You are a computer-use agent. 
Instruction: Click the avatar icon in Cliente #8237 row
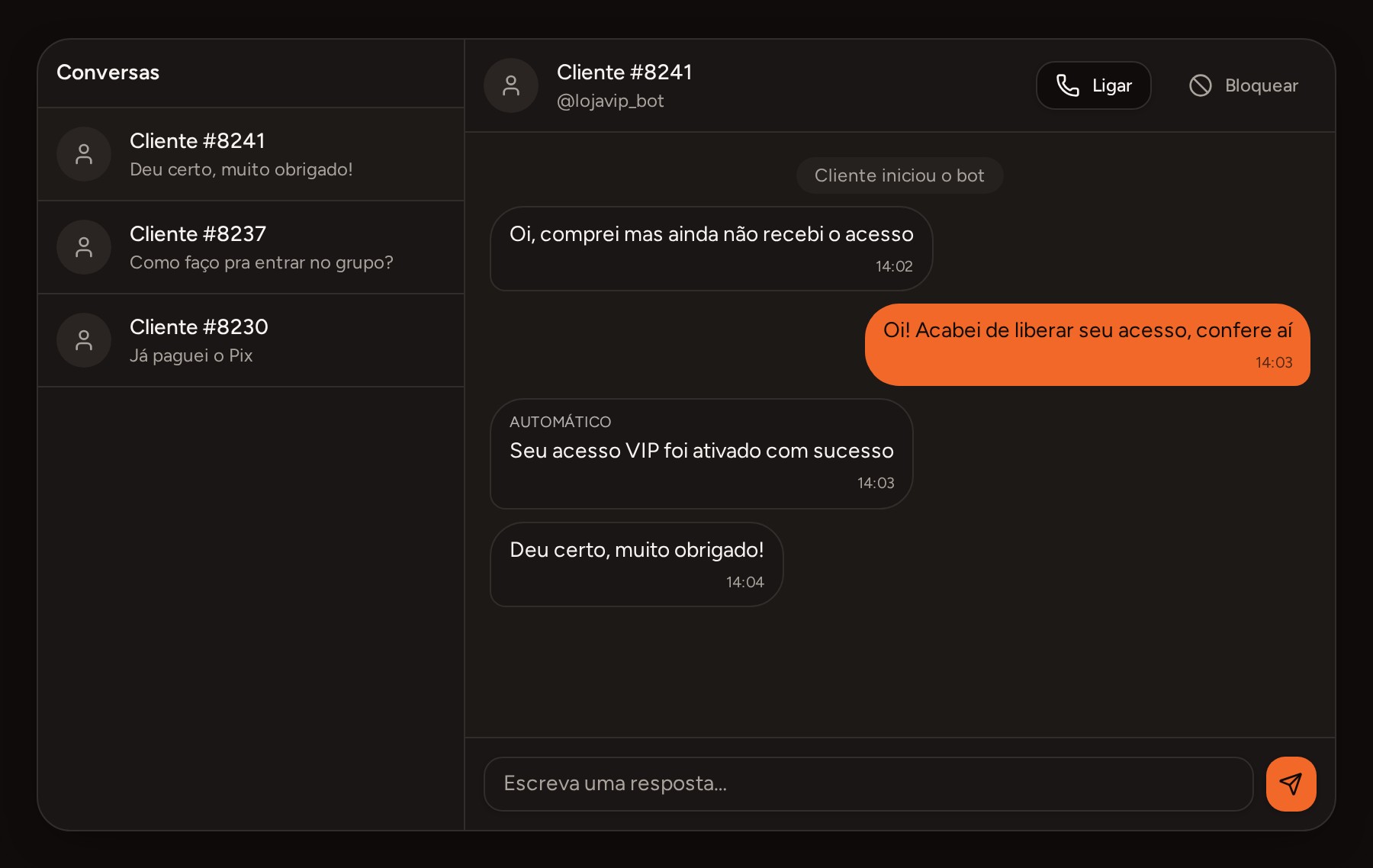(84, 247)
